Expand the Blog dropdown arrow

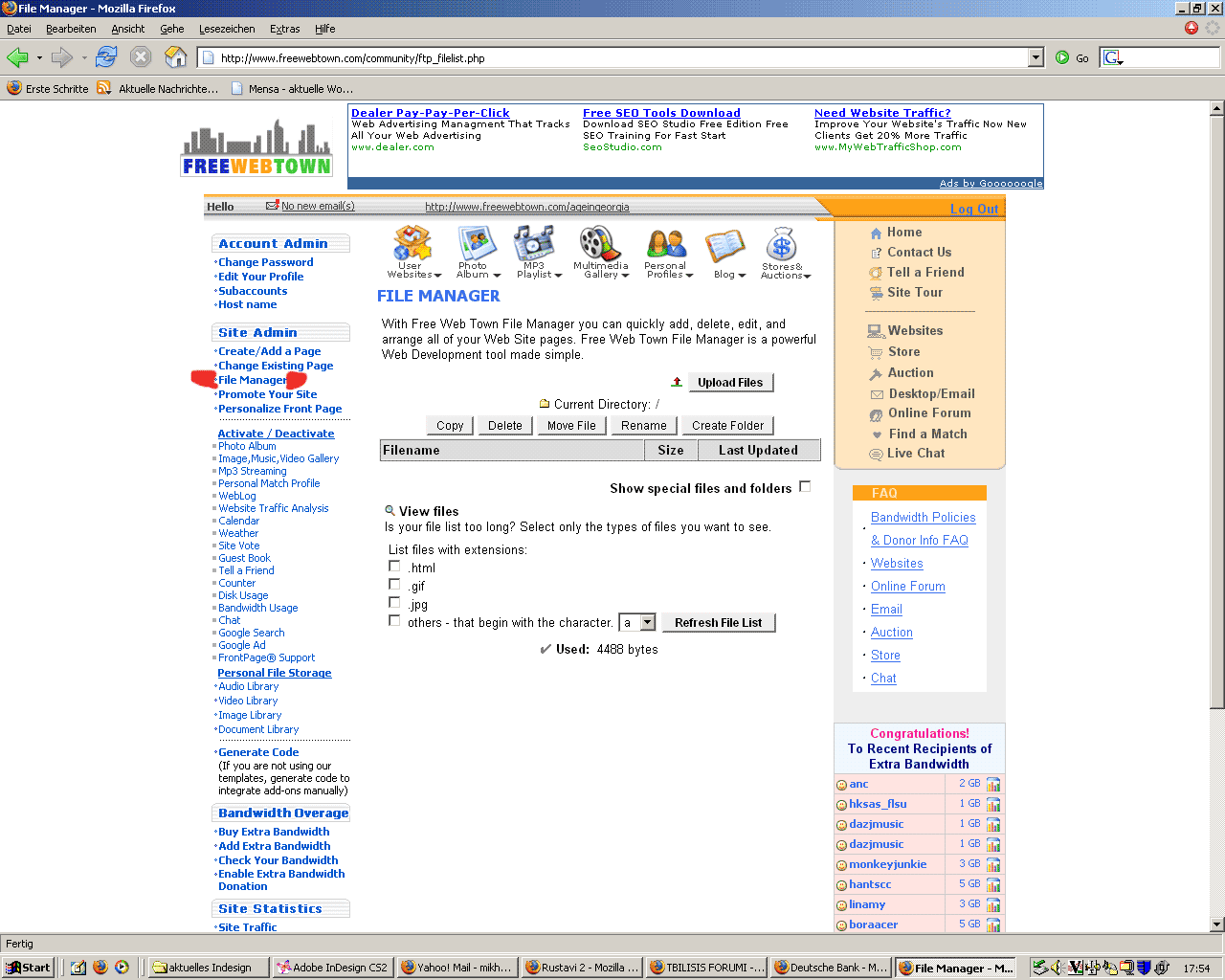coord(742,276)
